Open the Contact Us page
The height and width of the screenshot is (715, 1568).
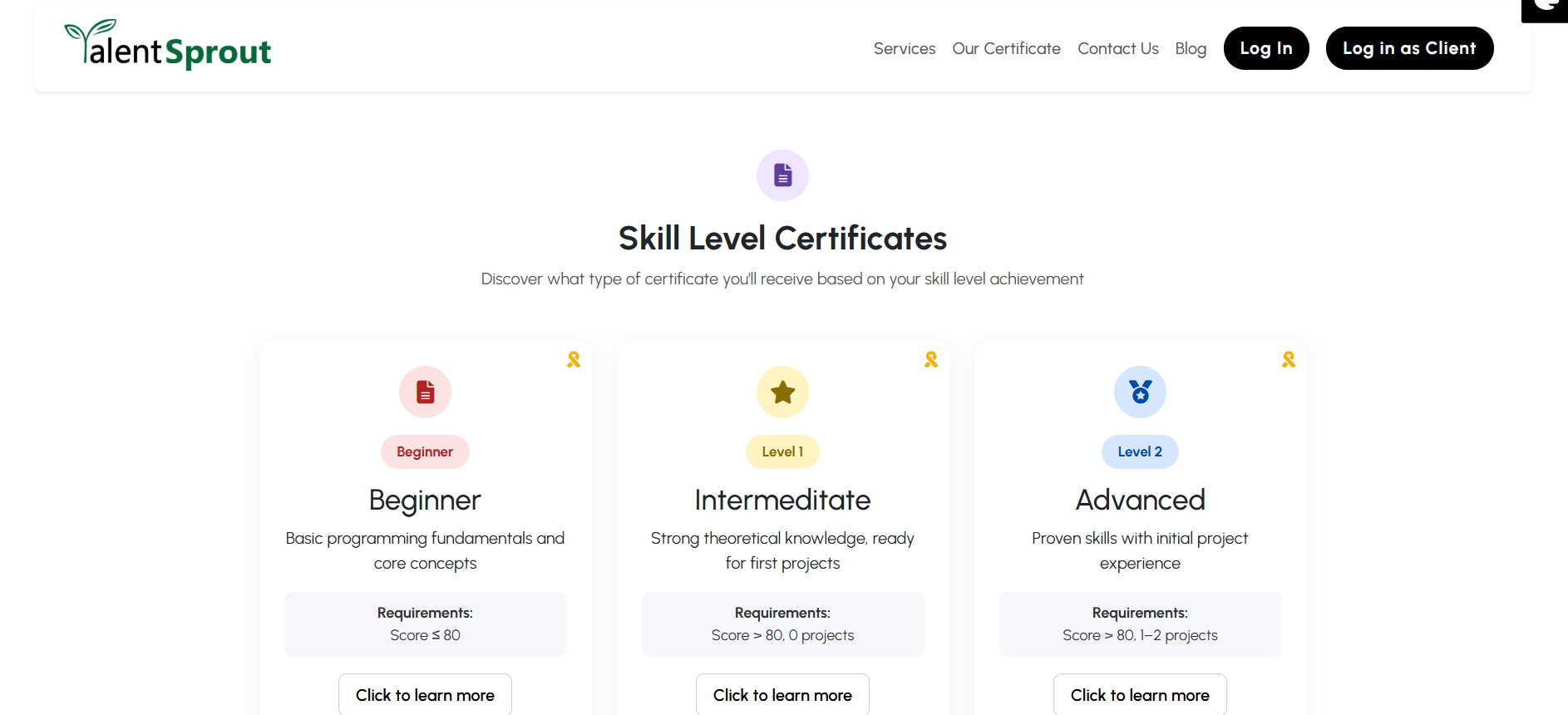click(x=1117, y=48)
